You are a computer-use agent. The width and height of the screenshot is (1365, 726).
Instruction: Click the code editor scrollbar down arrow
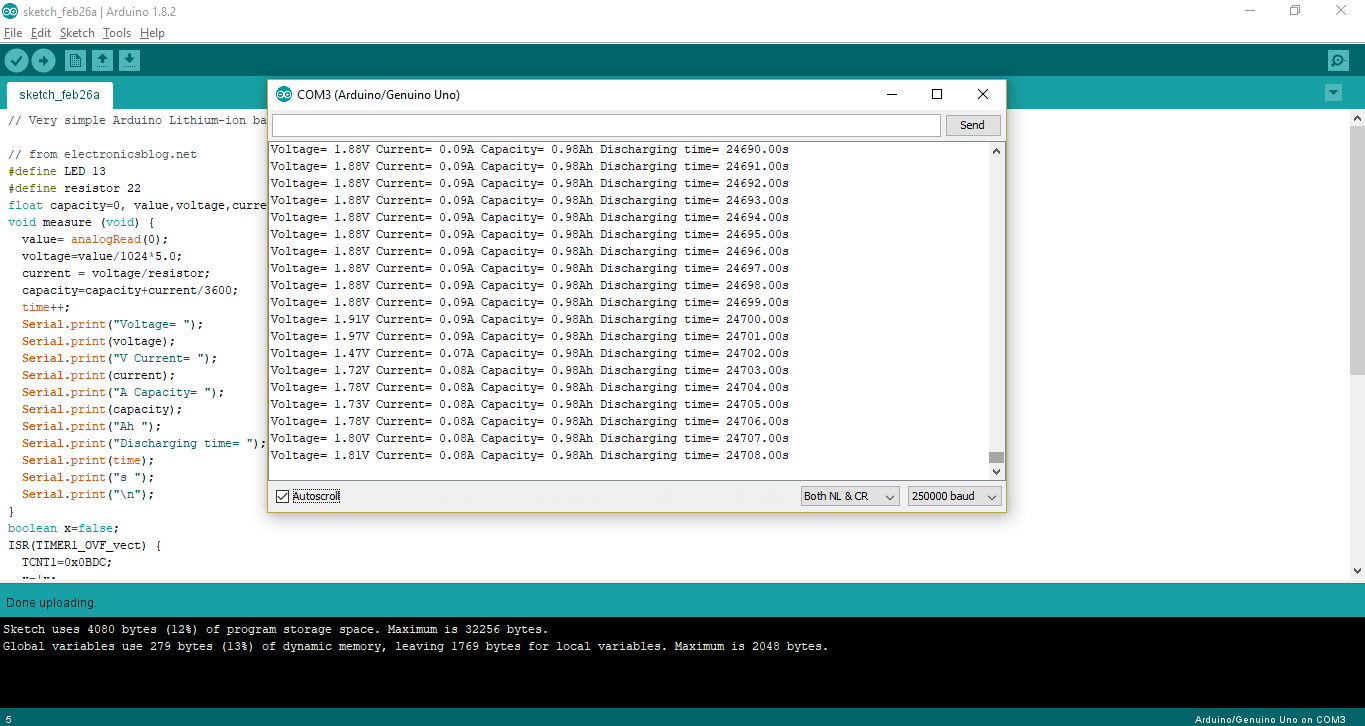pyautogui.click(x=1357, y=571)
